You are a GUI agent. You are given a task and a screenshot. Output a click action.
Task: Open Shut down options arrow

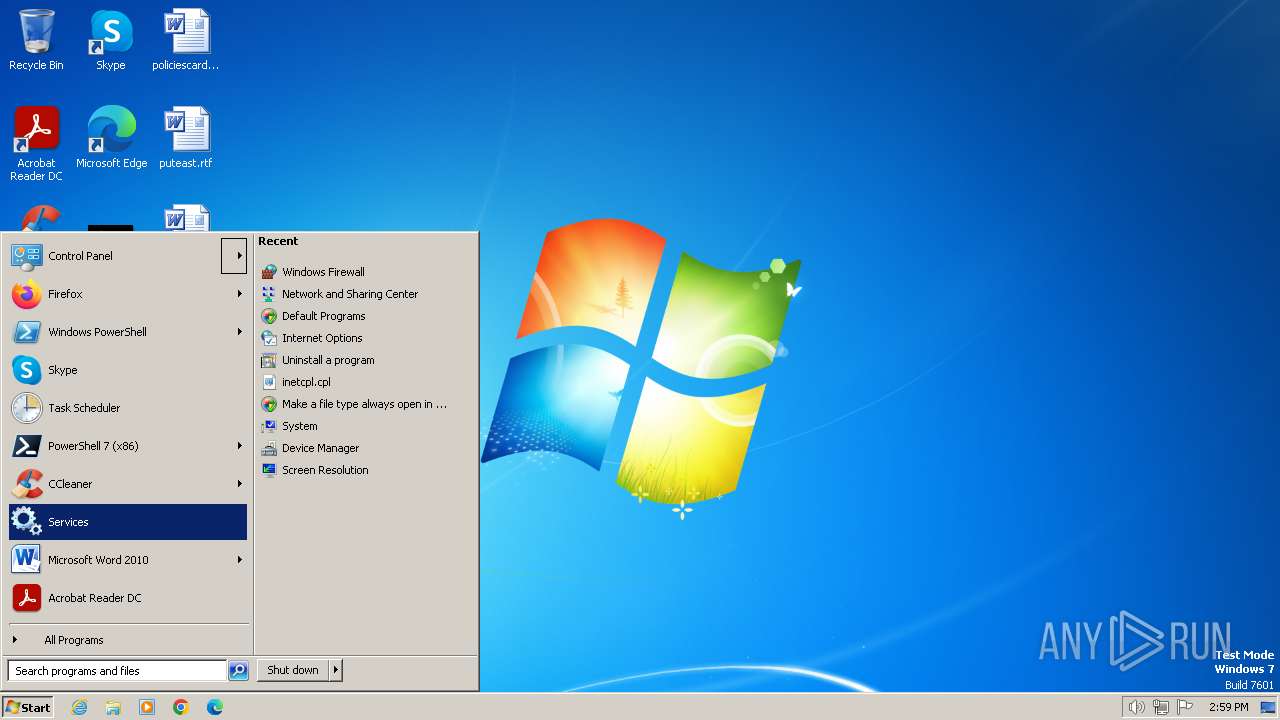(x=336, y=671)
